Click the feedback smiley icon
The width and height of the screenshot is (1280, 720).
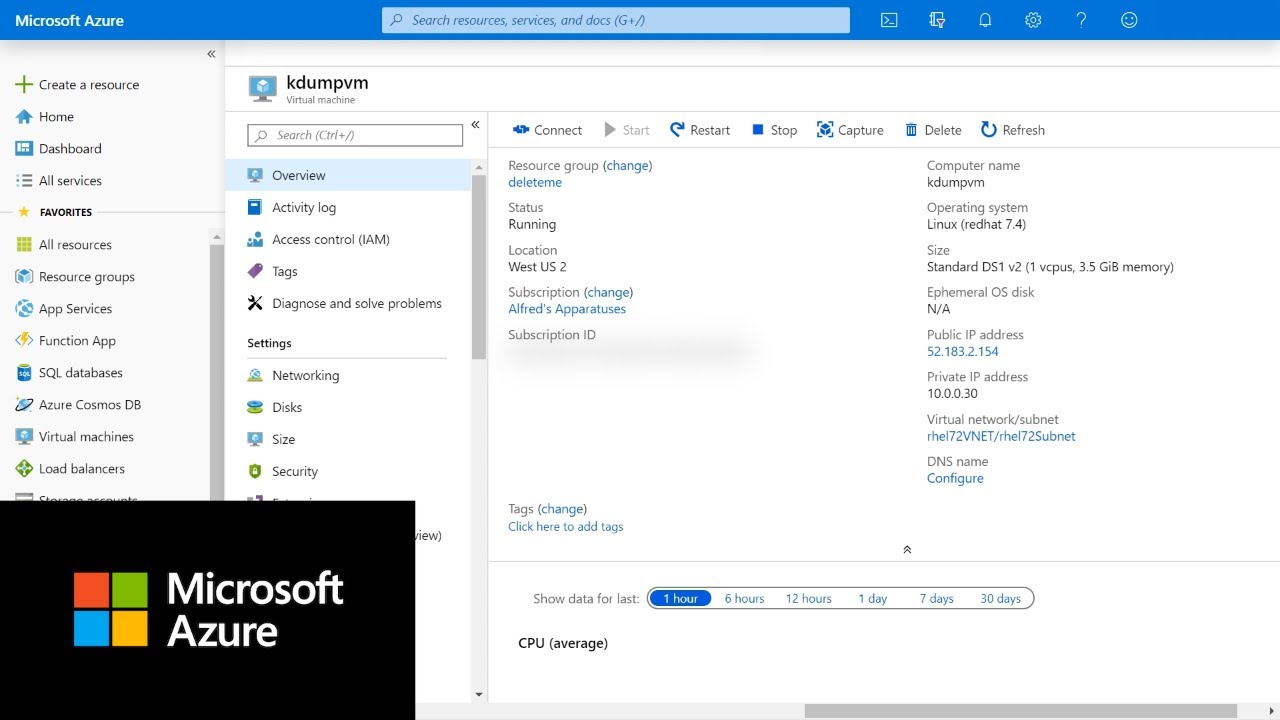point(1129,20)
